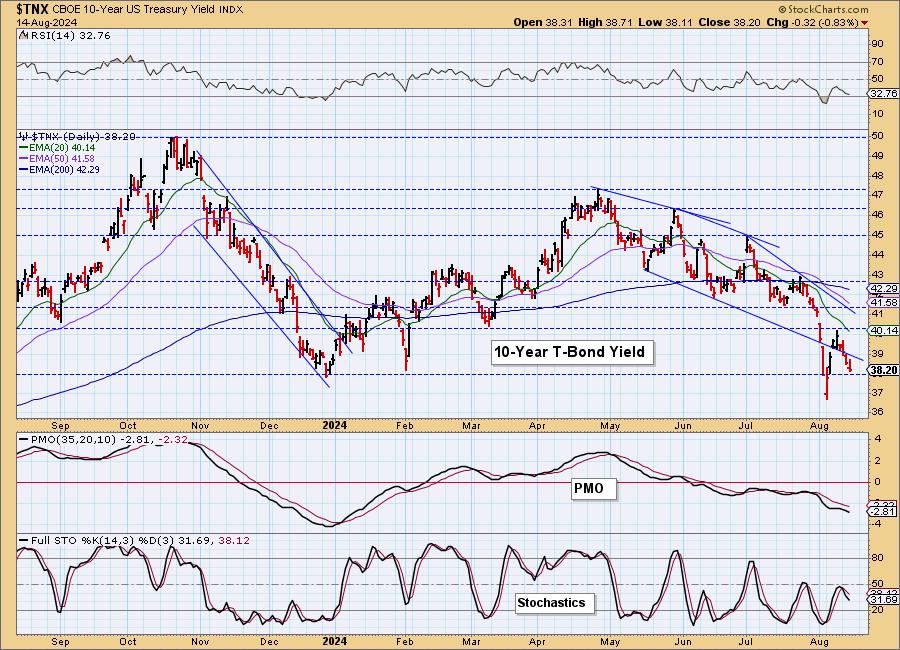This screenshot has width=900, height=650.
Task: Click the Low 38.11 value
Action: [665, 22]
